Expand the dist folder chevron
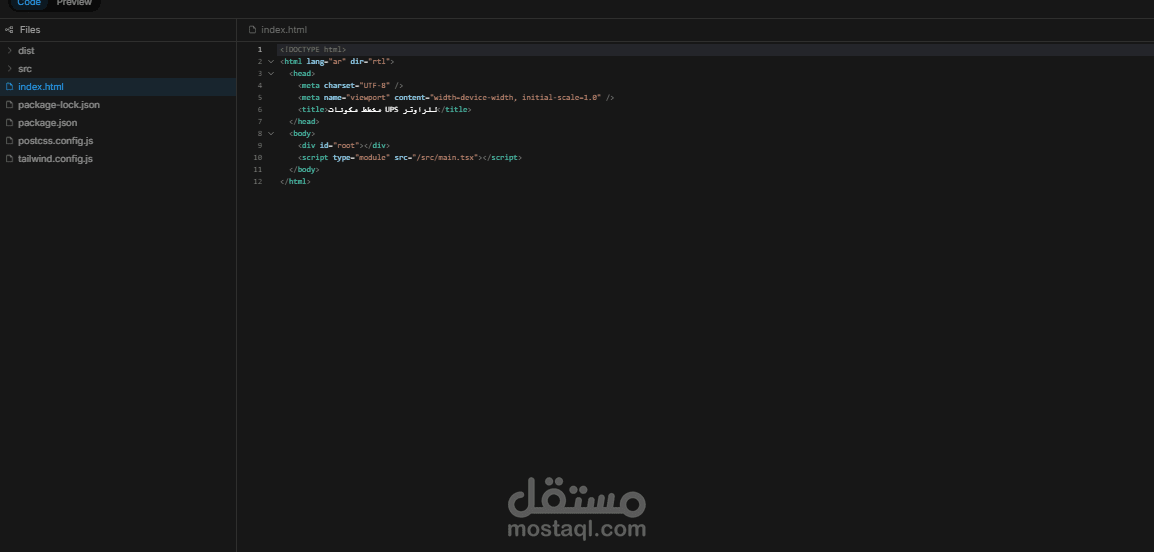 (x=10, y=51)
